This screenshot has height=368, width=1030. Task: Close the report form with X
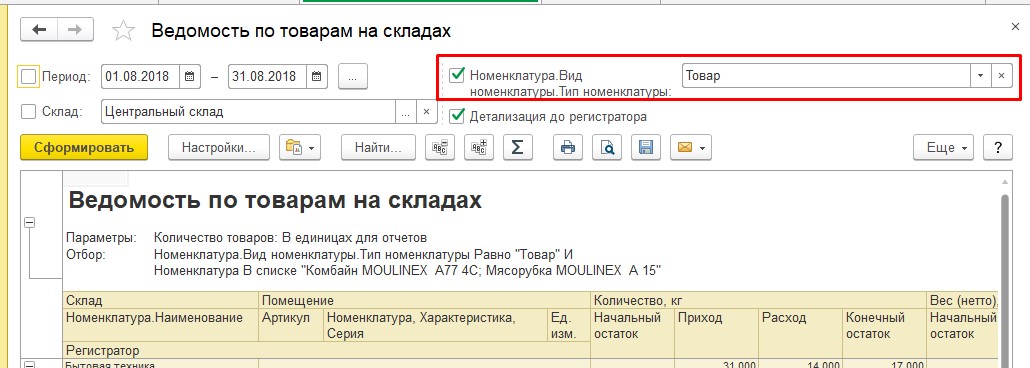pos(1015,27)
